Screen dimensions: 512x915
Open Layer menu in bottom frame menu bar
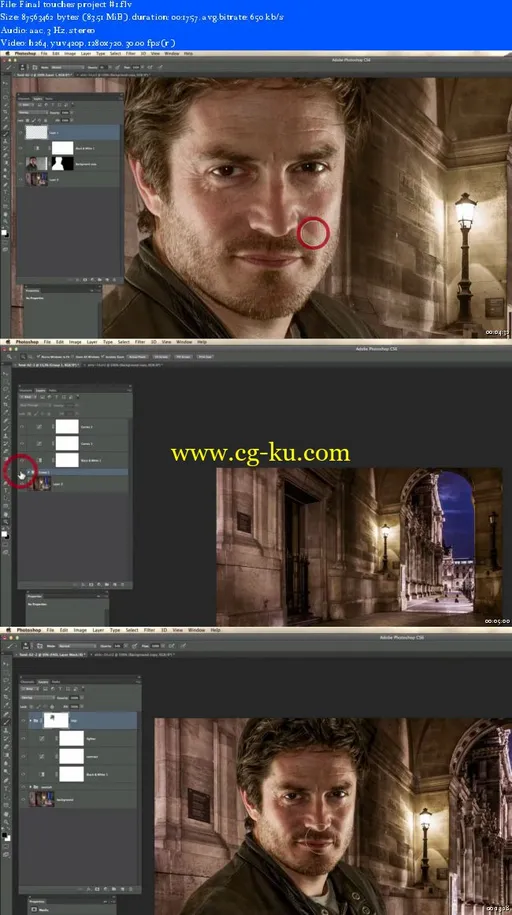click(x=98, y=630)
